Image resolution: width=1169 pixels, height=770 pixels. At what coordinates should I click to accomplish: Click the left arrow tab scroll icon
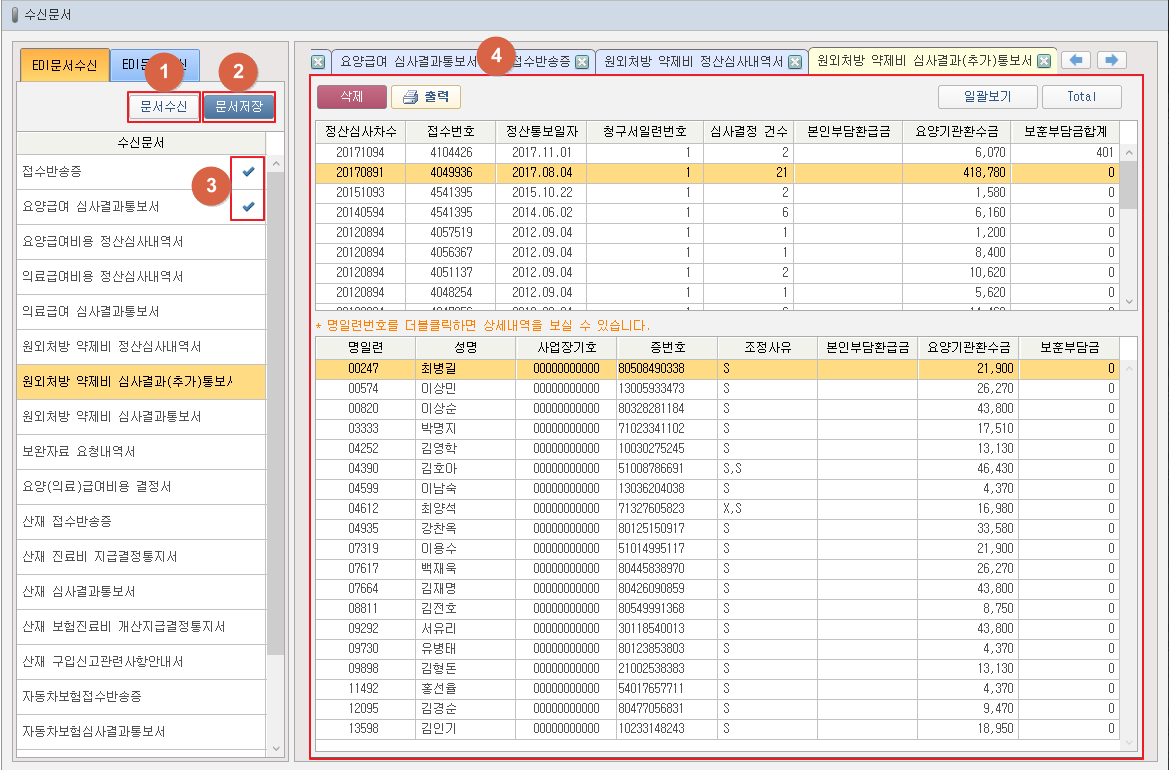pos(1076,61)
